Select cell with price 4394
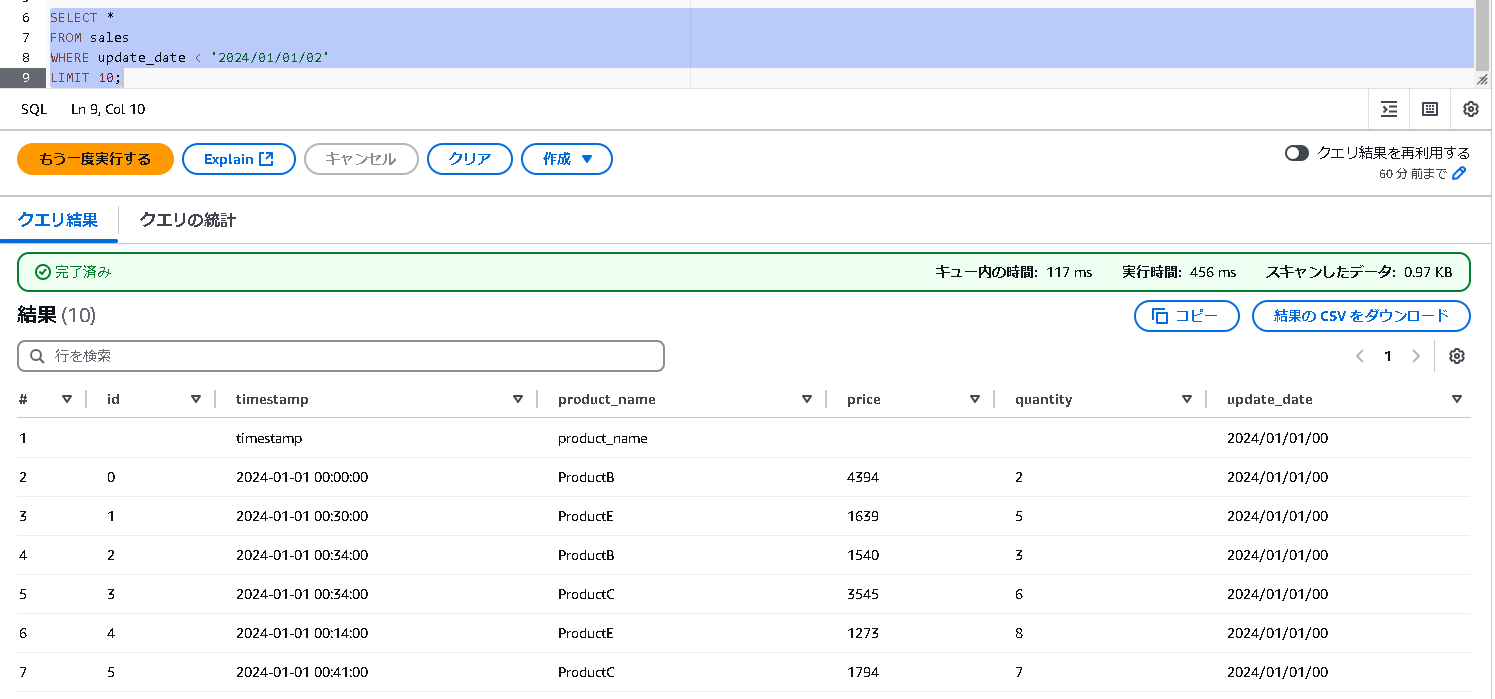 (x=863, y=477)
